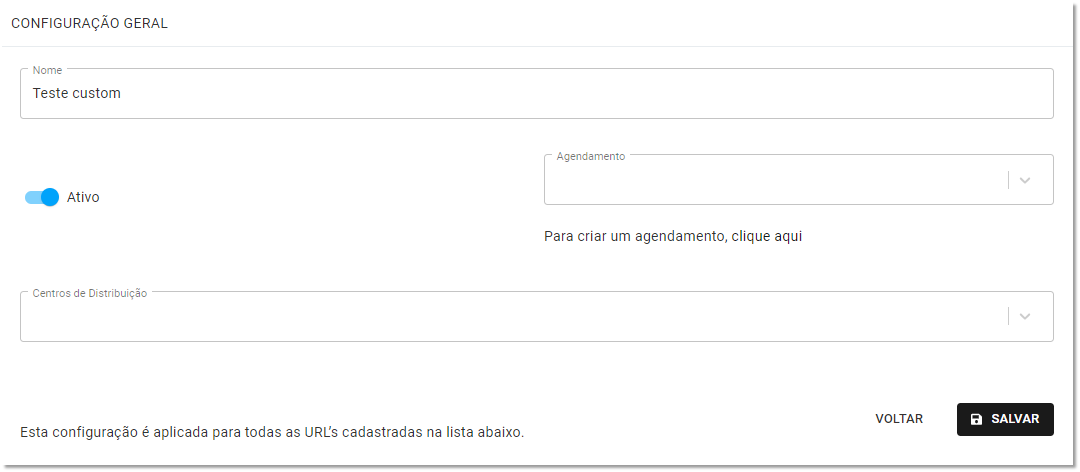Click the Nome field label
1080x472 pixels.
tap(47, 70)
